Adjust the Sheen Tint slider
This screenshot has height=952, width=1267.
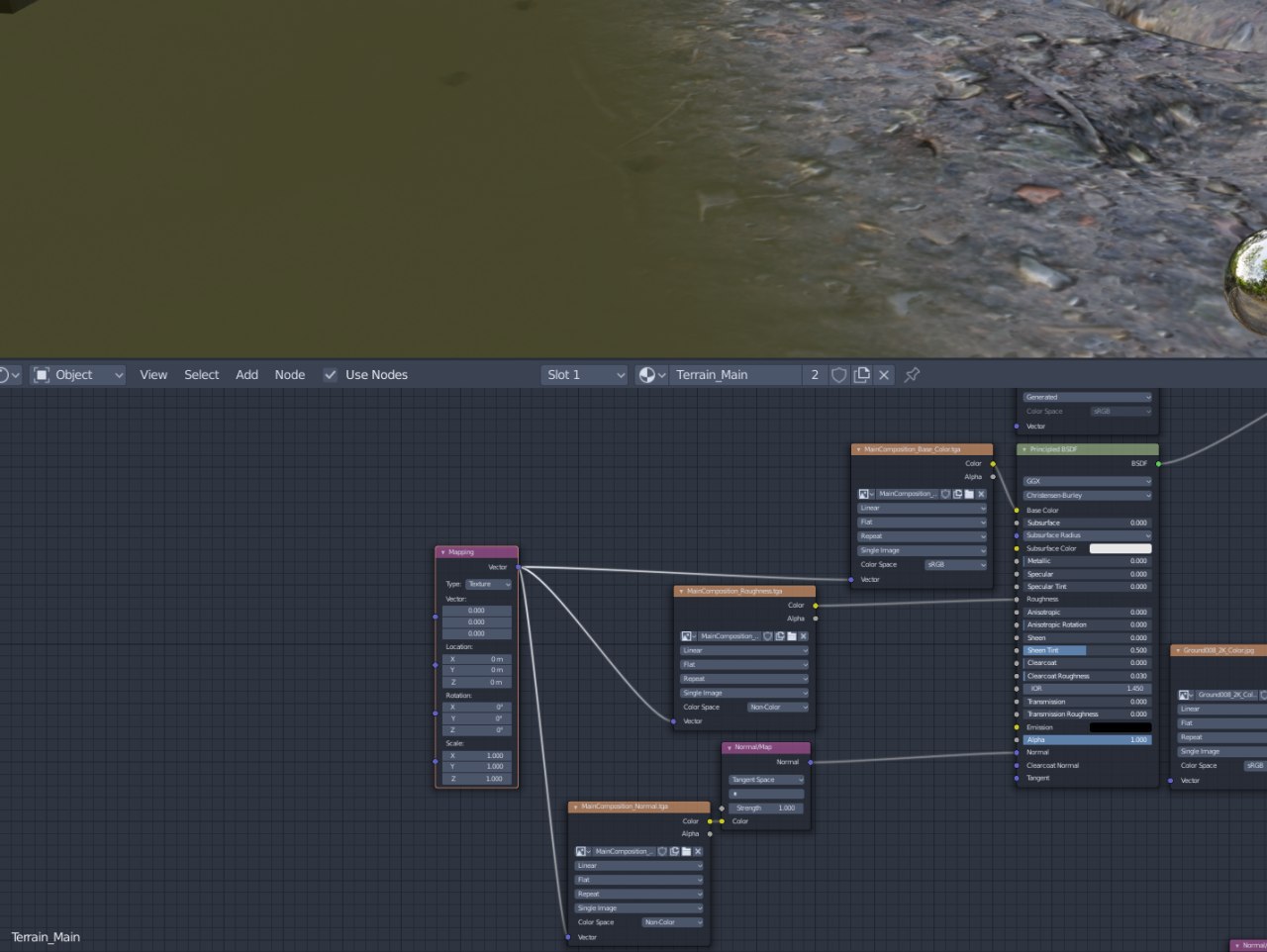(1088, 650)
